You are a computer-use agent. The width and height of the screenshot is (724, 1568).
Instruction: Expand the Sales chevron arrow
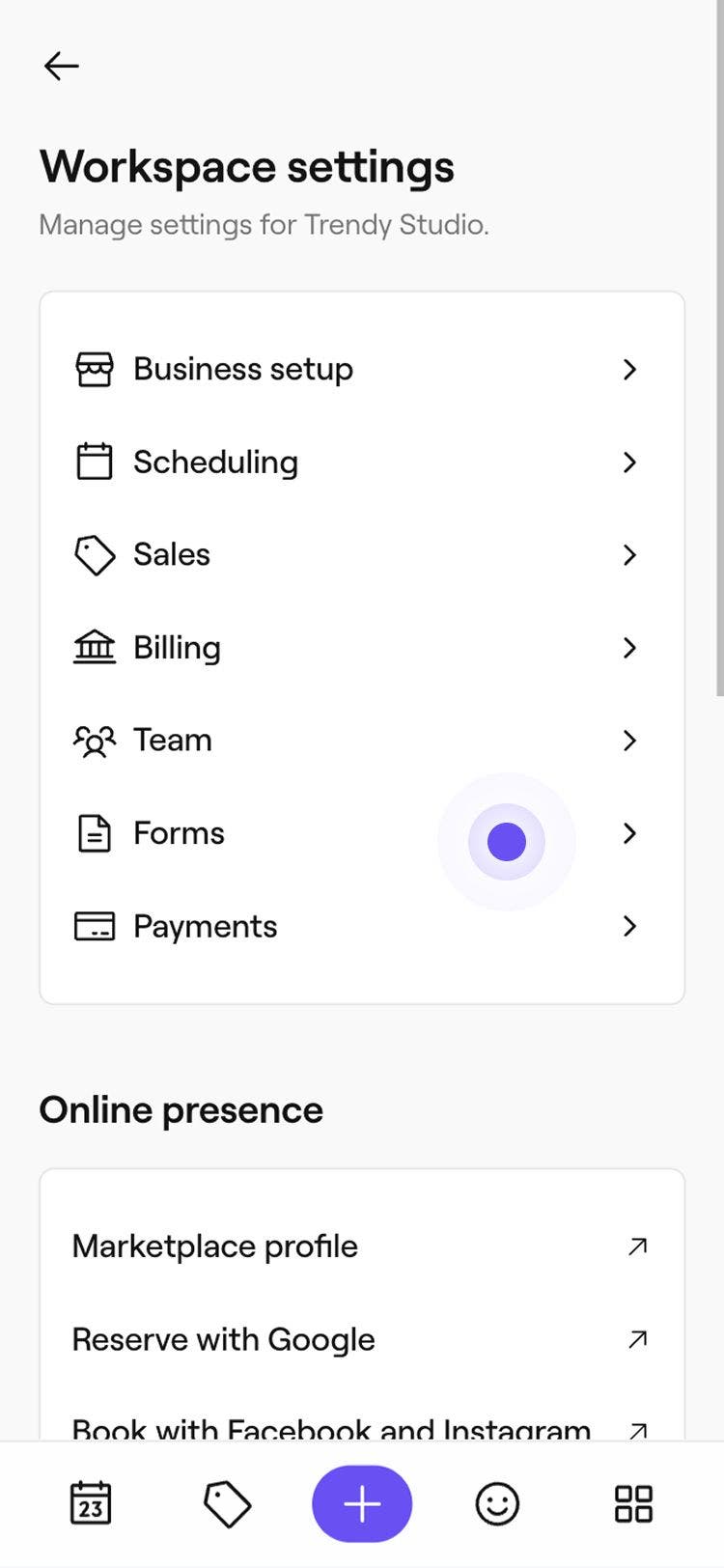click(x=629, y=555)
